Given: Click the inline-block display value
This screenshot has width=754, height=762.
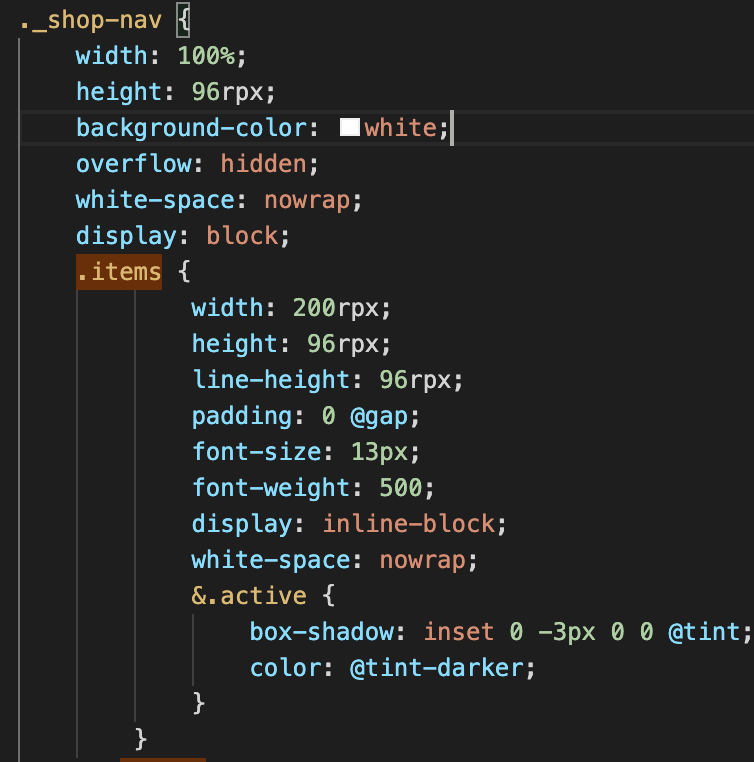Looking at the screenshot, I should [x=409, y=524].
